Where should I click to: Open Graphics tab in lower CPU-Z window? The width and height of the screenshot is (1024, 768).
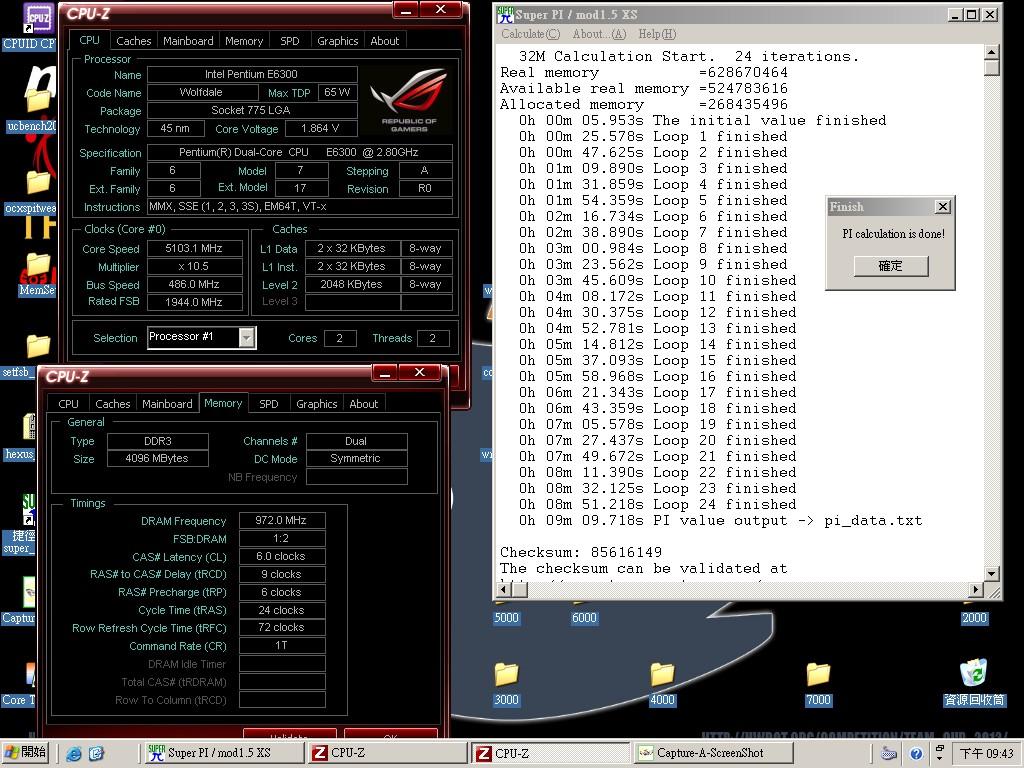point(317,404)
